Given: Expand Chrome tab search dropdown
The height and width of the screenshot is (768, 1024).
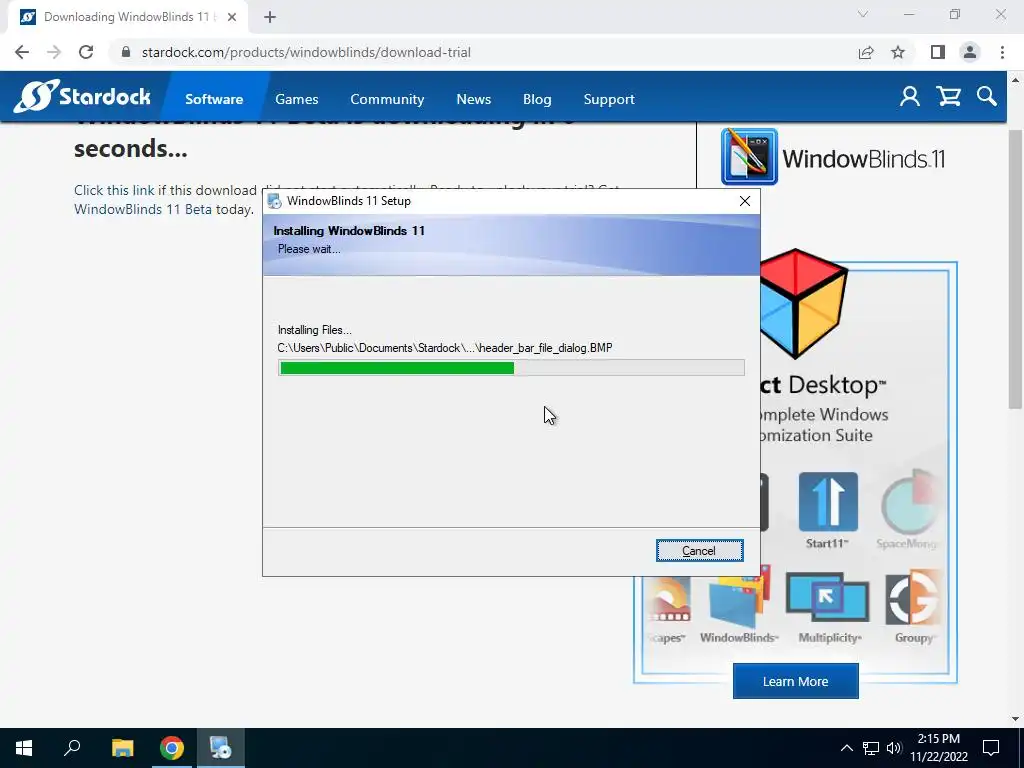Looking at the screenshot, I should [863, 14].
